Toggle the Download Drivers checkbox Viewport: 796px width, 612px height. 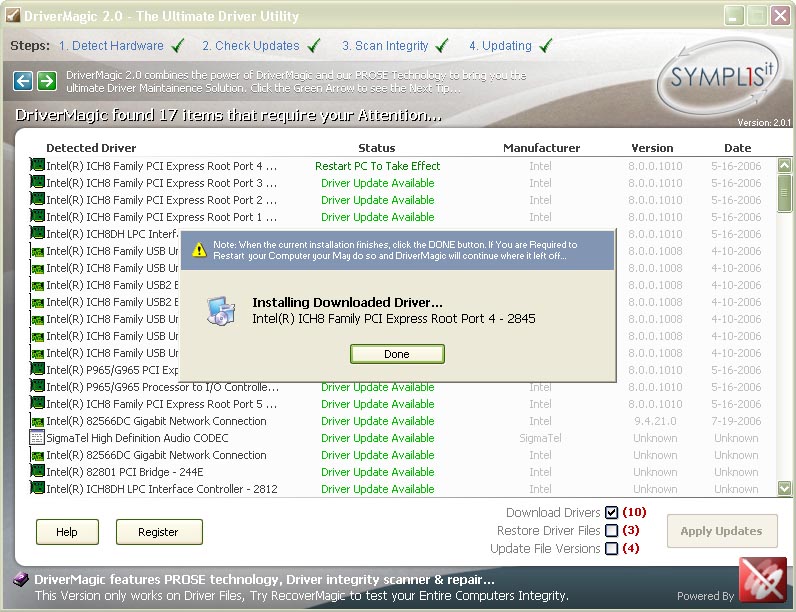tap(612, 513)
